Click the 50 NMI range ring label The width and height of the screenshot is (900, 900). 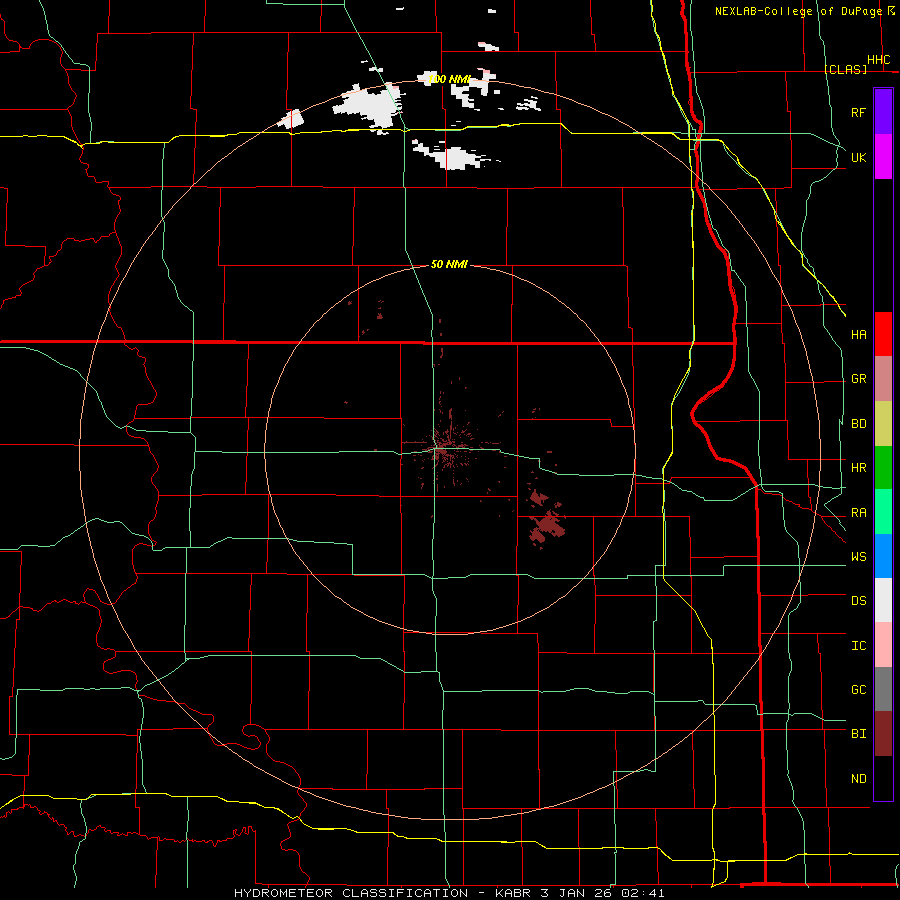pyautogui.click(x=449, y=264)
